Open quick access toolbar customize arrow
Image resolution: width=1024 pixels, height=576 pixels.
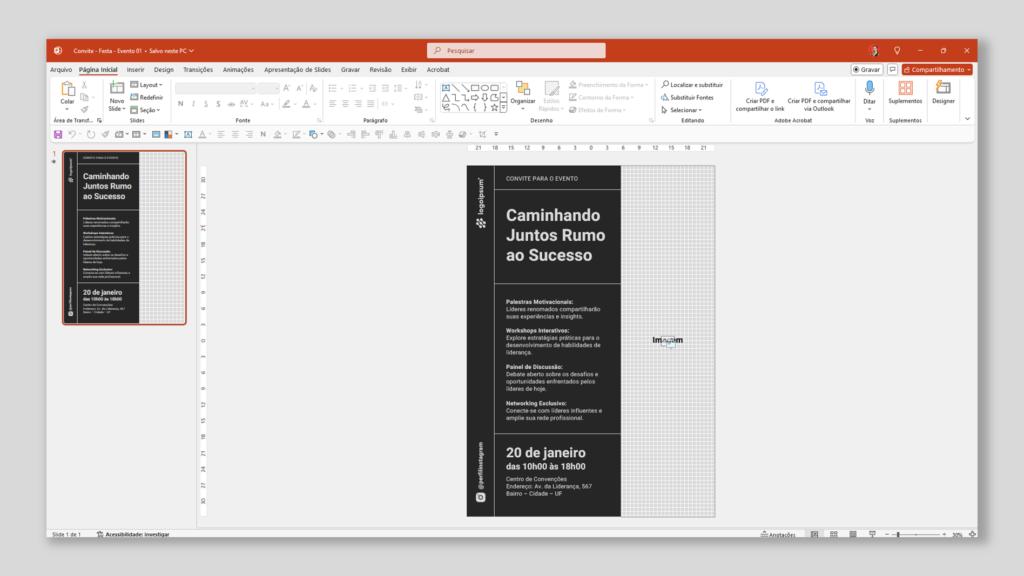[x=496, y=135]
